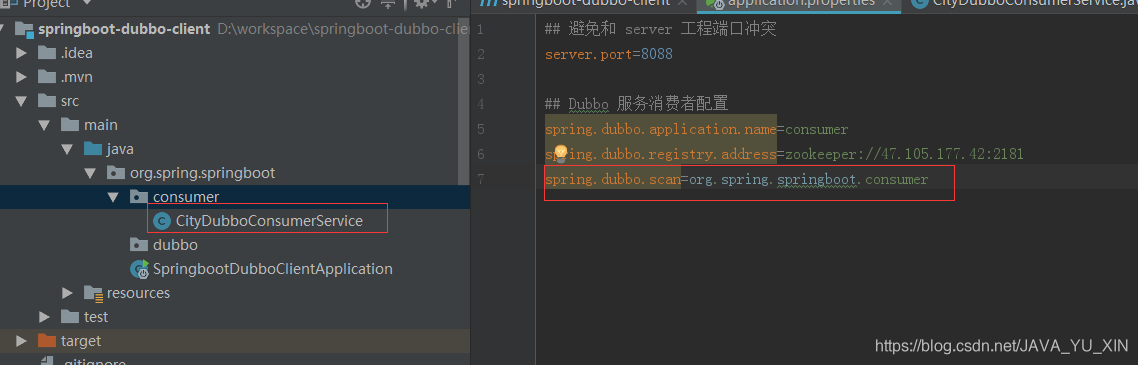Click line number 3 in the gutter
The width and height of the screenshot is (1138, 365).
point(481,79)
